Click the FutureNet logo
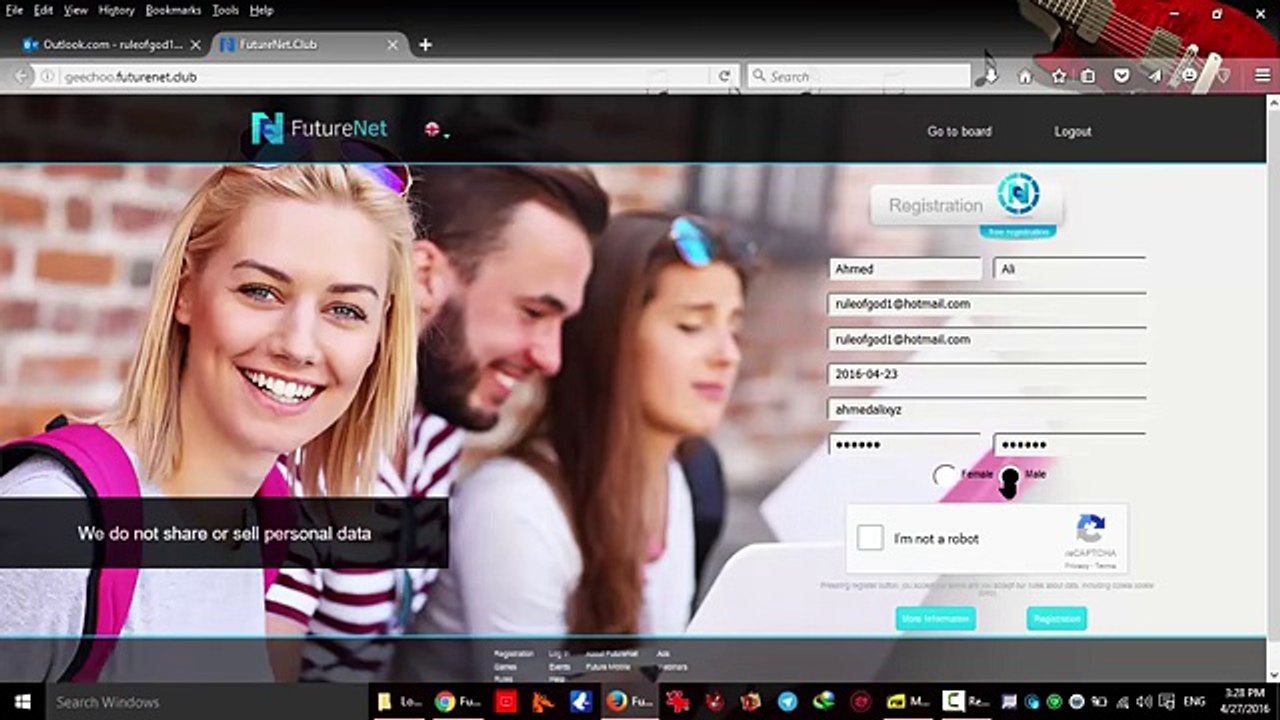This screenshot has width=1280, height=720. click(319, 128)
